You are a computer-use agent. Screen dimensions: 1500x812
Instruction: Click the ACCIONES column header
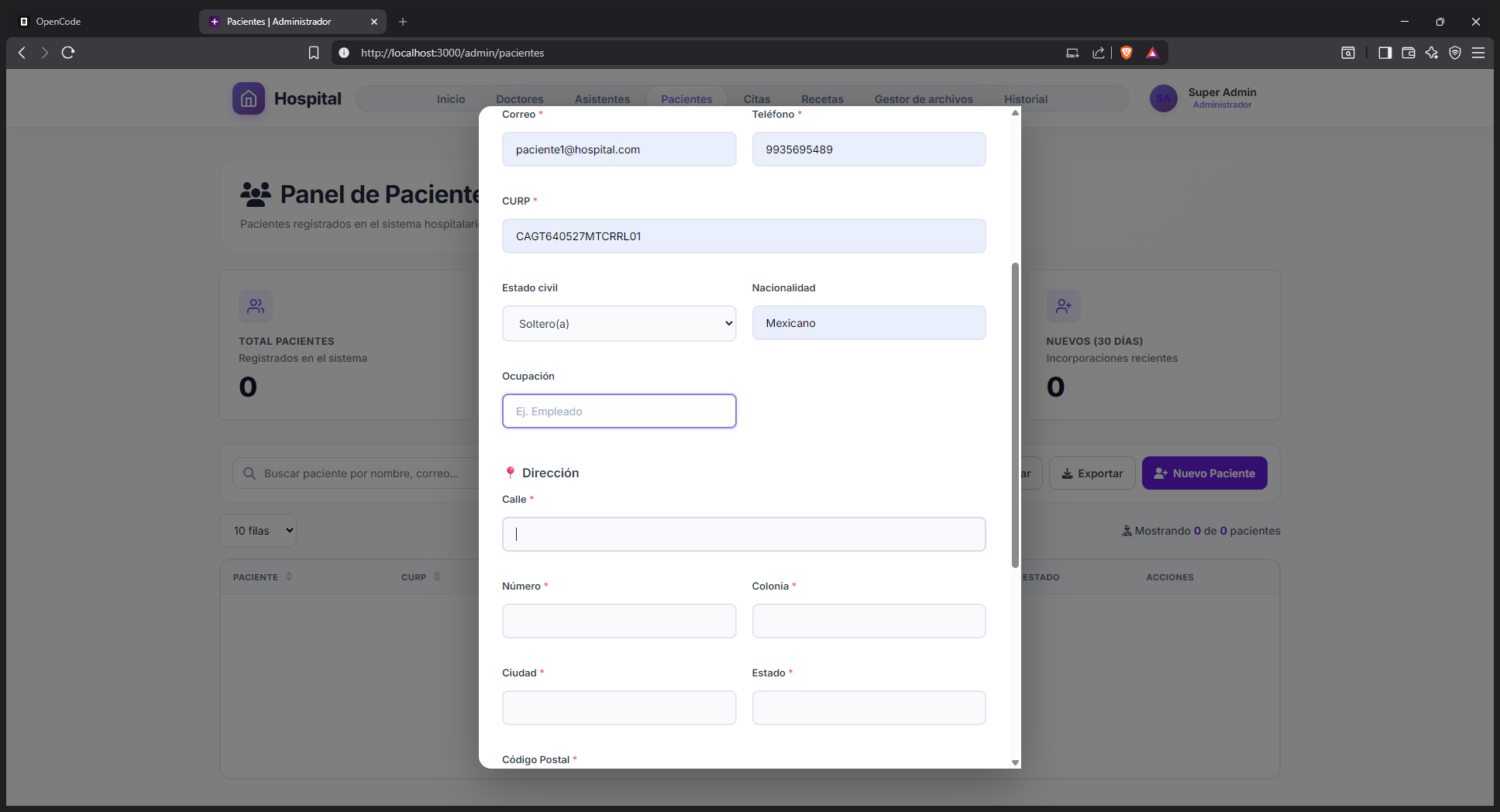click(1170, 577)
